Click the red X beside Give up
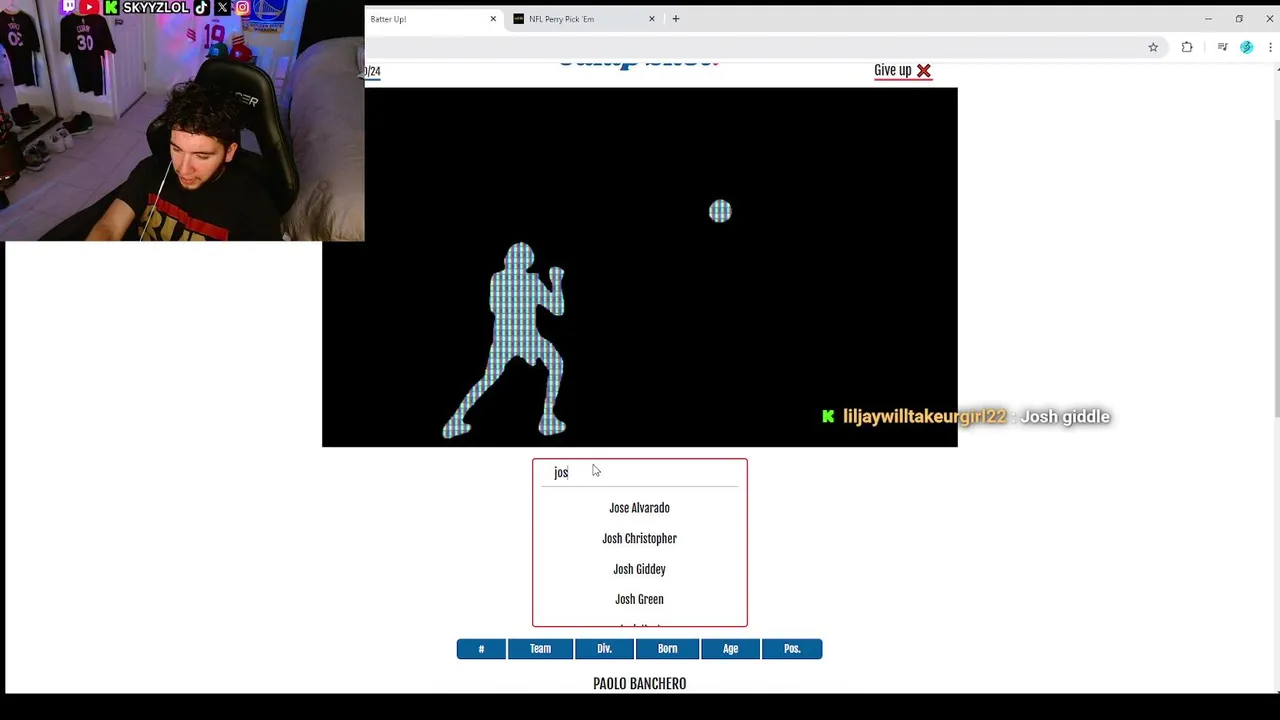The height and width of the screenshot is (720, 1280). [924, 71]
